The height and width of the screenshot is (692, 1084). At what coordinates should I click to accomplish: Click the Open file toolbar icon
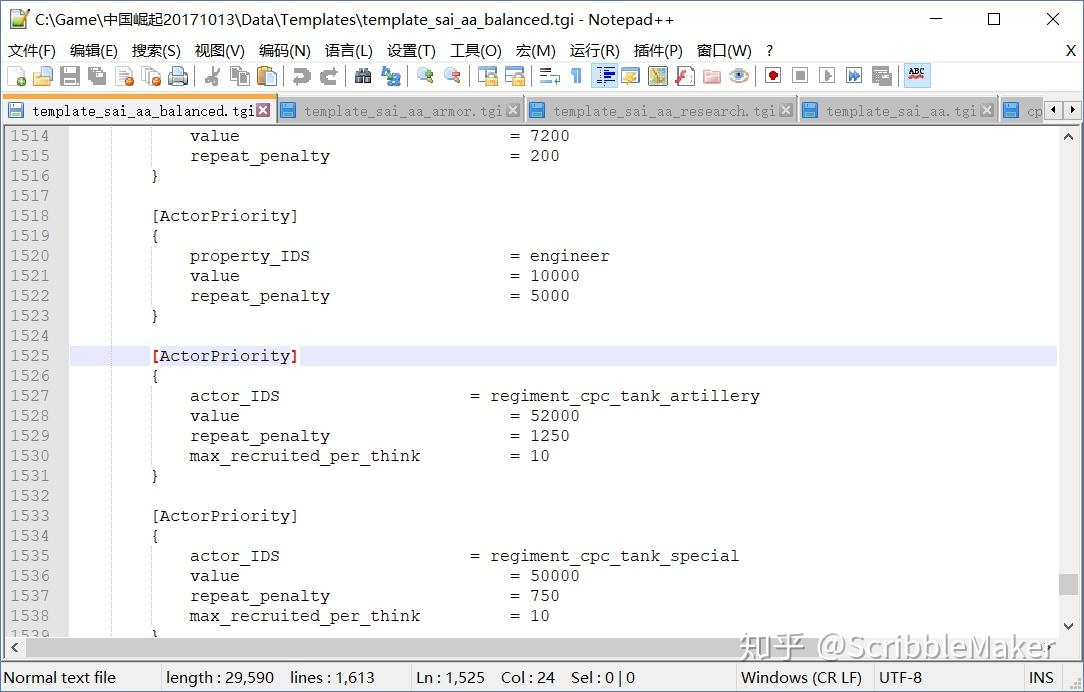click(43, 76)
